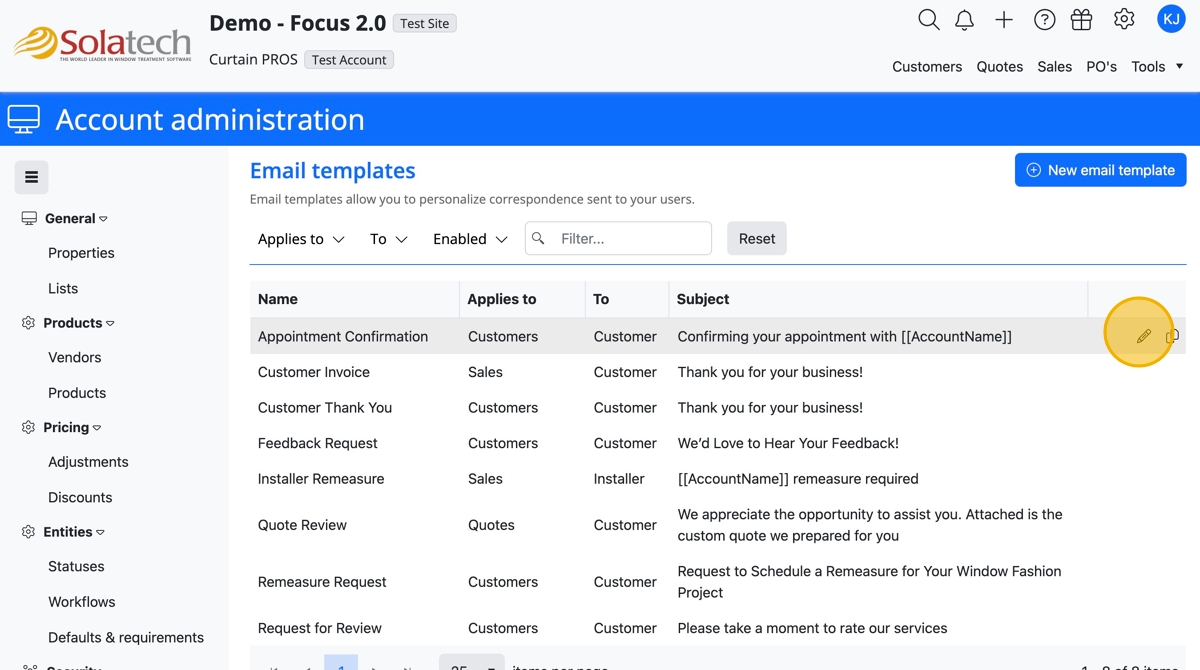Open the notifications bell
1200x670 pixels.
point(964,20)
